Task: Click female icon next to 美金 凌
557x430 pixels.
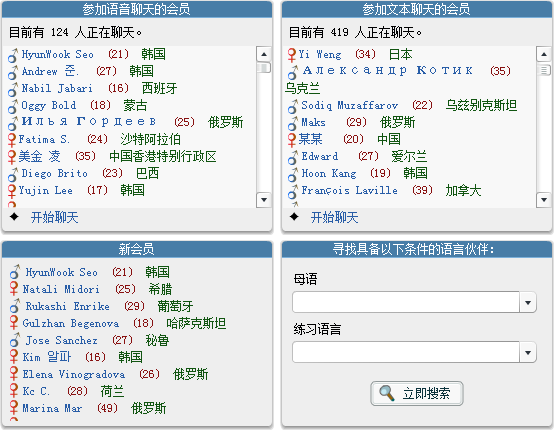Action: 12,157
